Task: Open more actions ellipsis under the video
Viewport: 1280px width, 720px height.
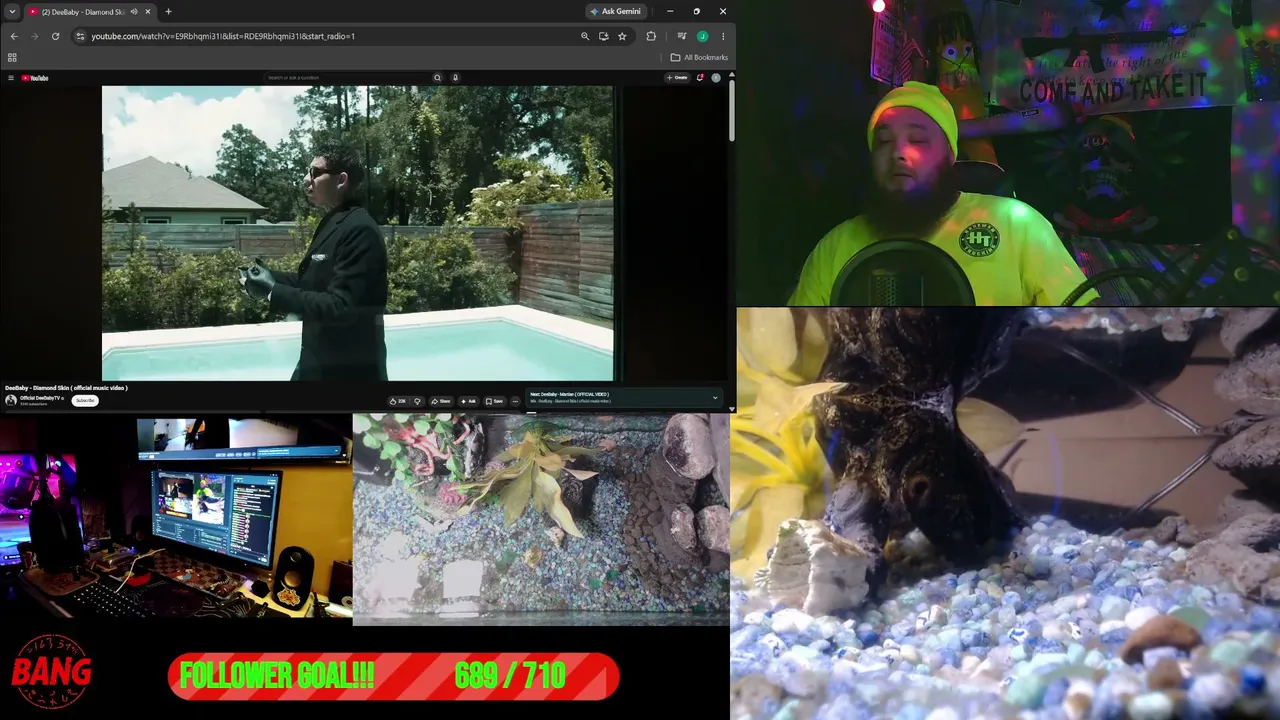Action: pos(515,401)
